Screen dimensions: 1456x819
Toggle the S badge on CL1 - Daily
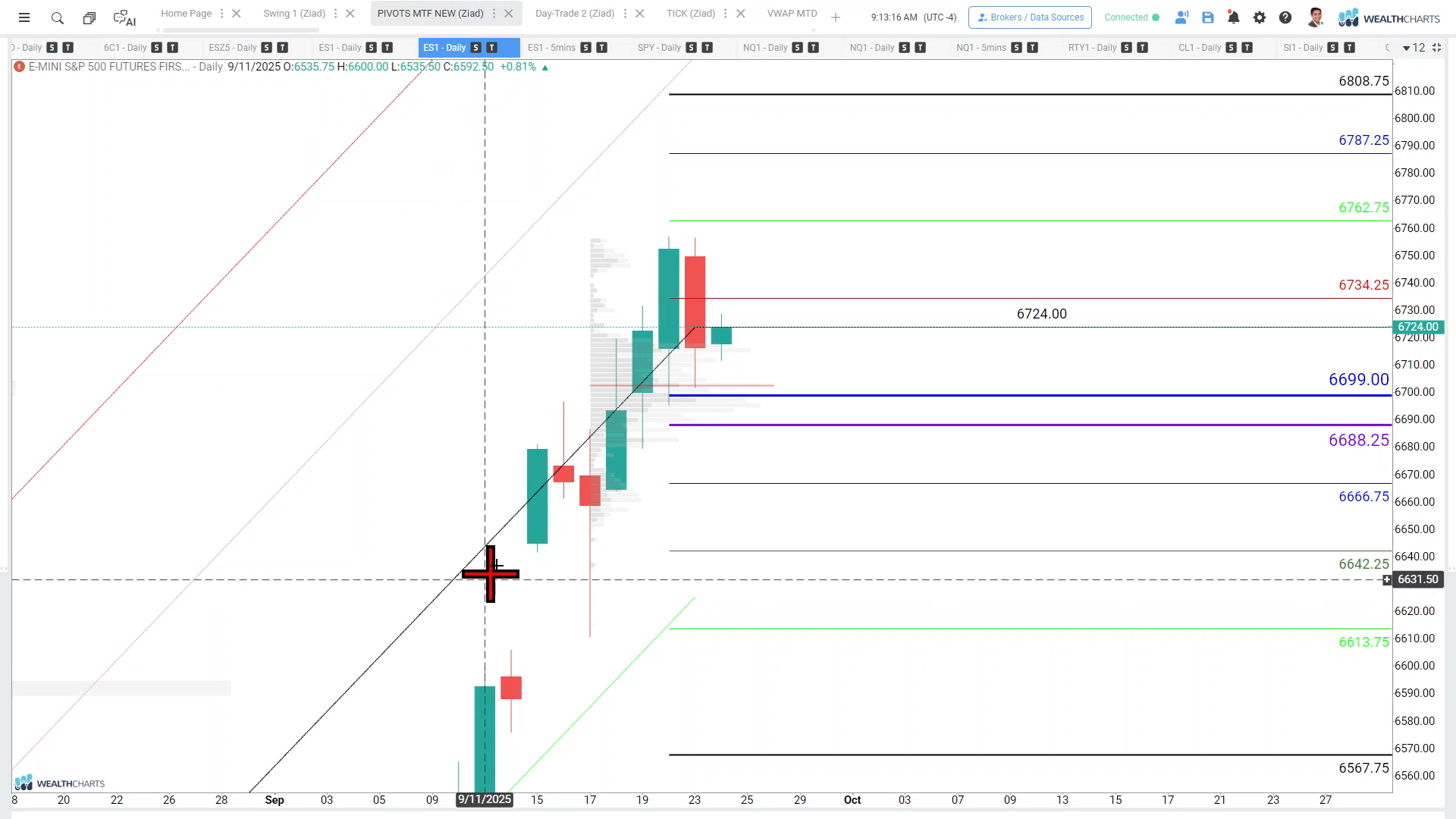(x=1232, y=48)
